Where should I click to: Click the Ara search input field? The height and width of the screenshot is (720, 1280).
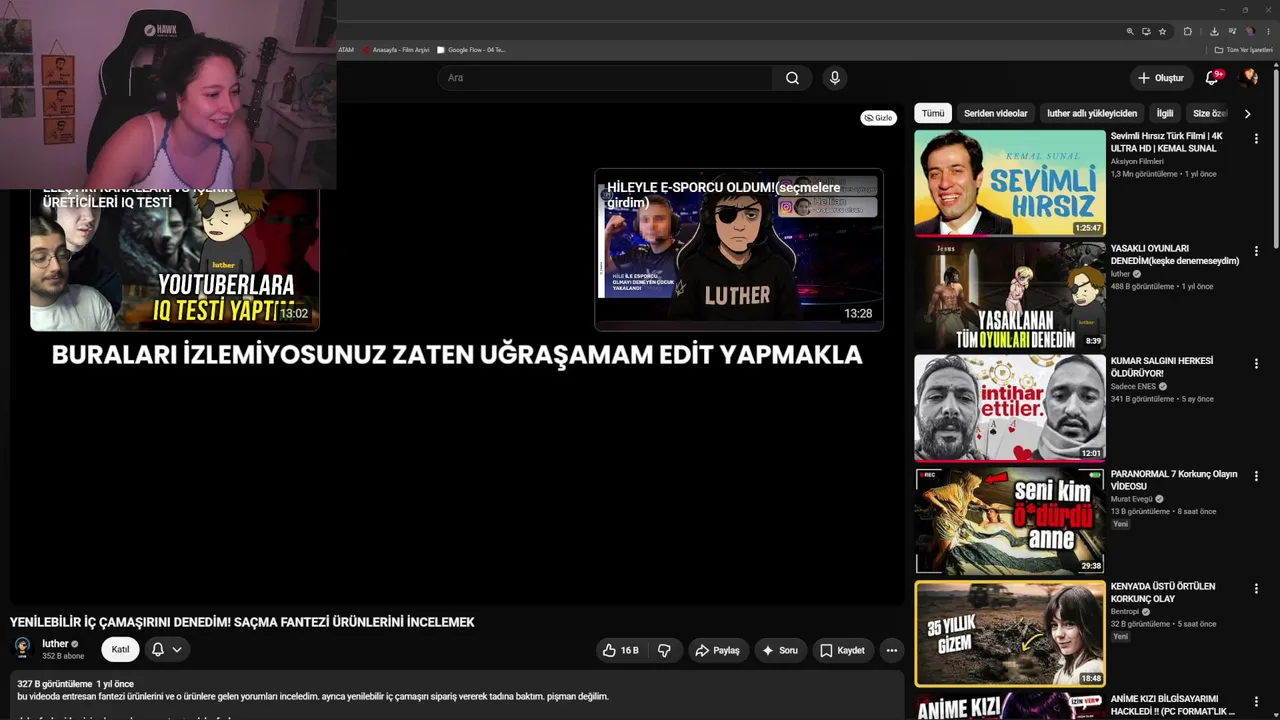605,78
